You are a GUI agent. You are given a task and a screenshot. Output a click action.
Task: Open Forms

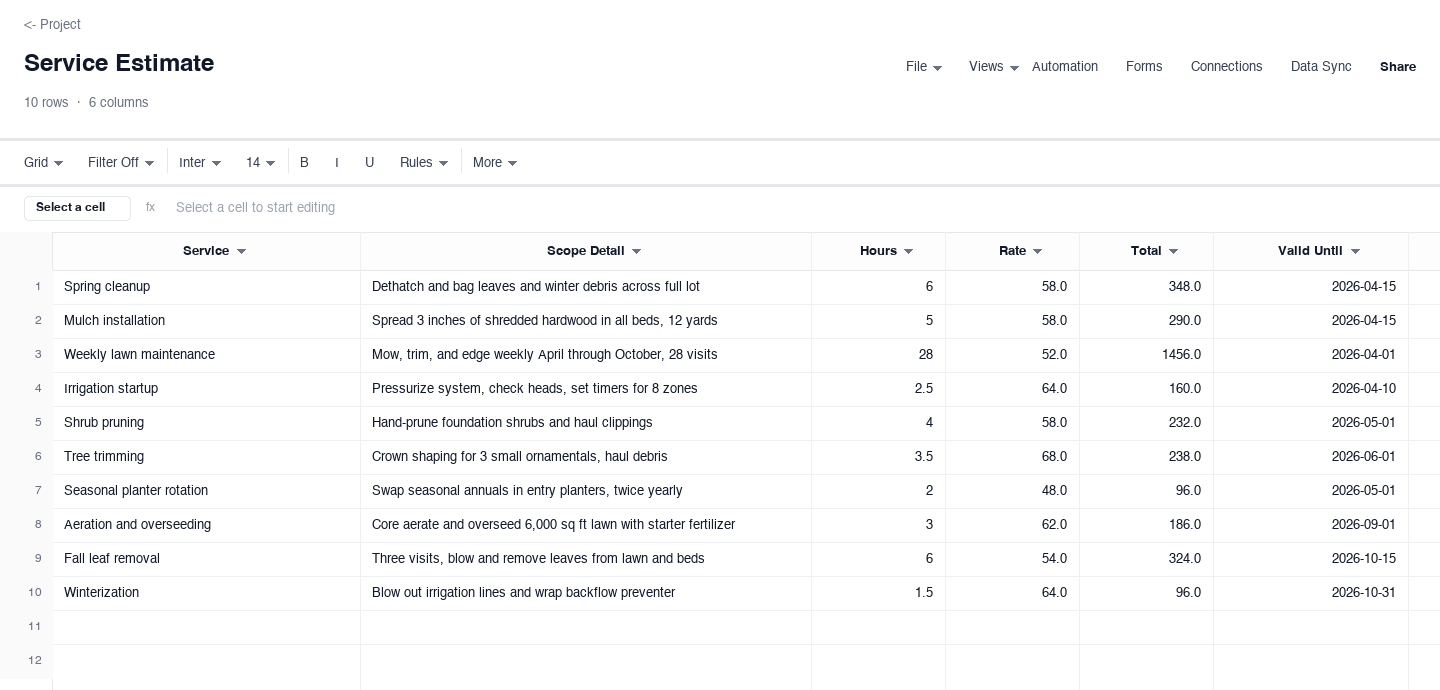pyautogui.click(x=1144, y=67)
